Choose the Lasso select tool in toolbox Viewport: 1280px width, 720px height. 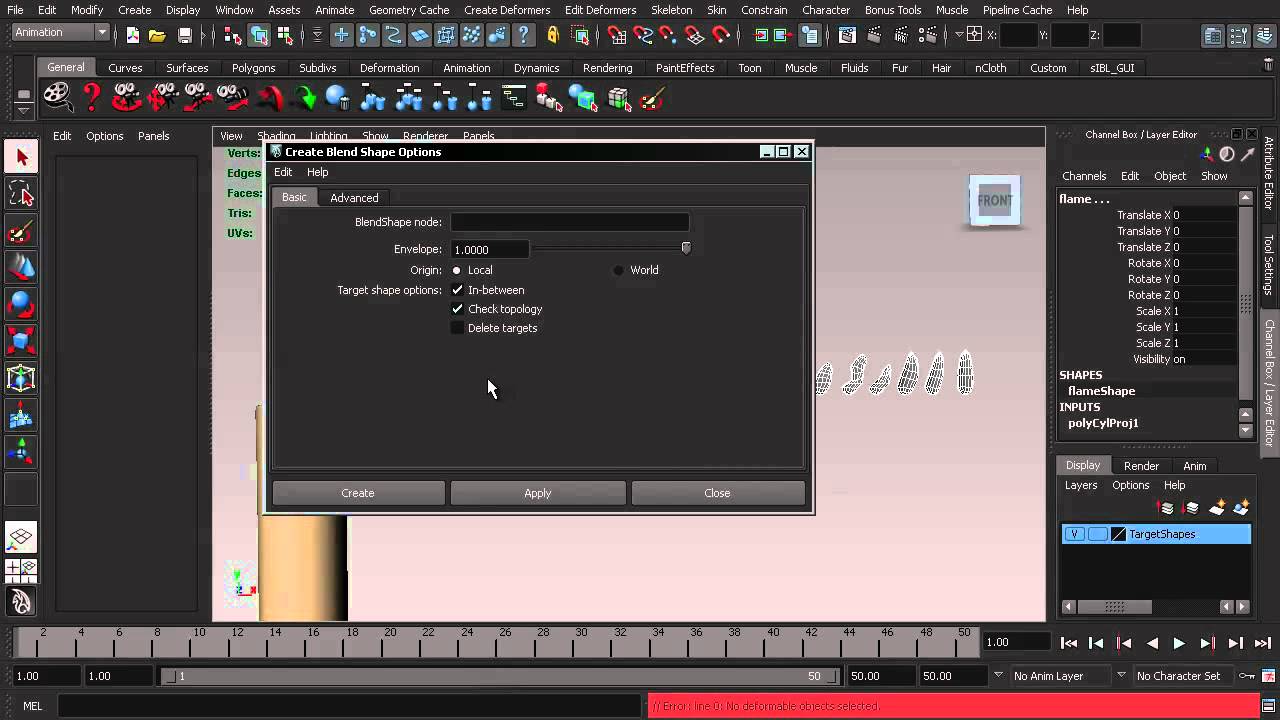coord(21,194)
